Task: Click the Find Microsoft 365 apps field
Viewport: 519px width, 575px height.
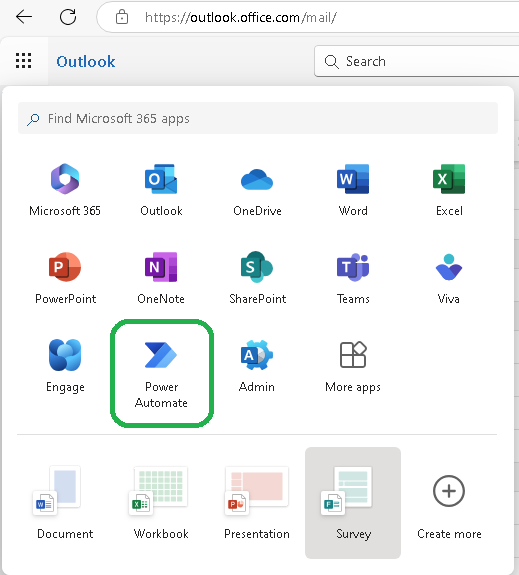Action: coord(258,118)
